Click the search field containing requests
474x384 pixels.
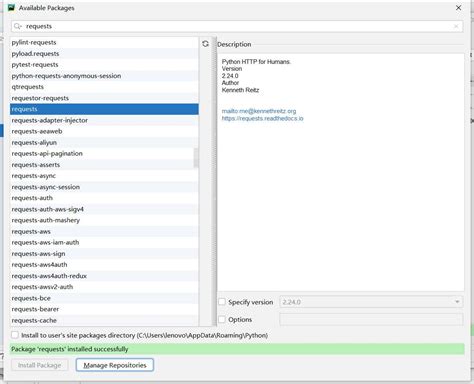coord(237,26)
